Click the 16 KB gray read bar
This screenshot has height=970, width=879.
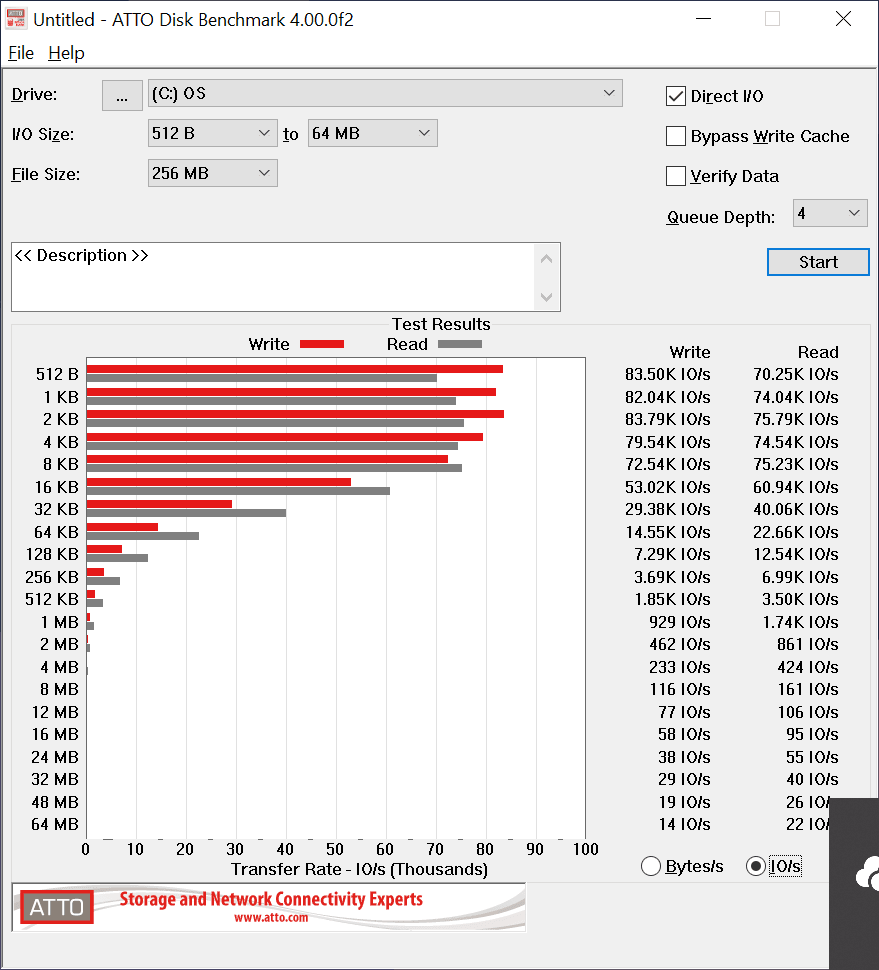coord(238,491)
